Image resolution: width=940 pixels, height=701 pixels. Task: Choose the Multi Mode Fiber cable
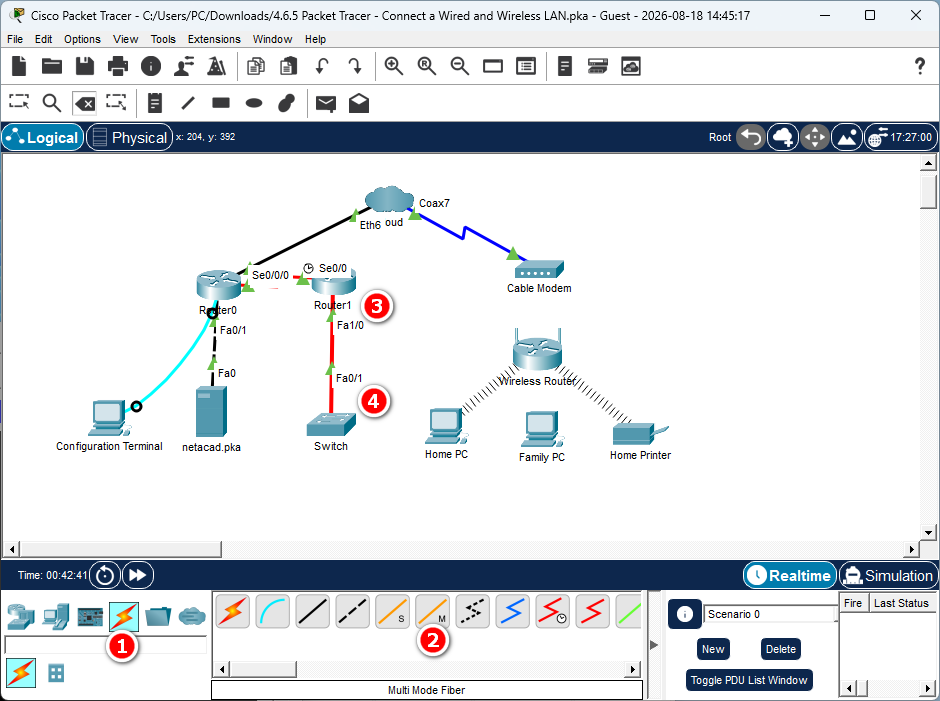point(432,611)
